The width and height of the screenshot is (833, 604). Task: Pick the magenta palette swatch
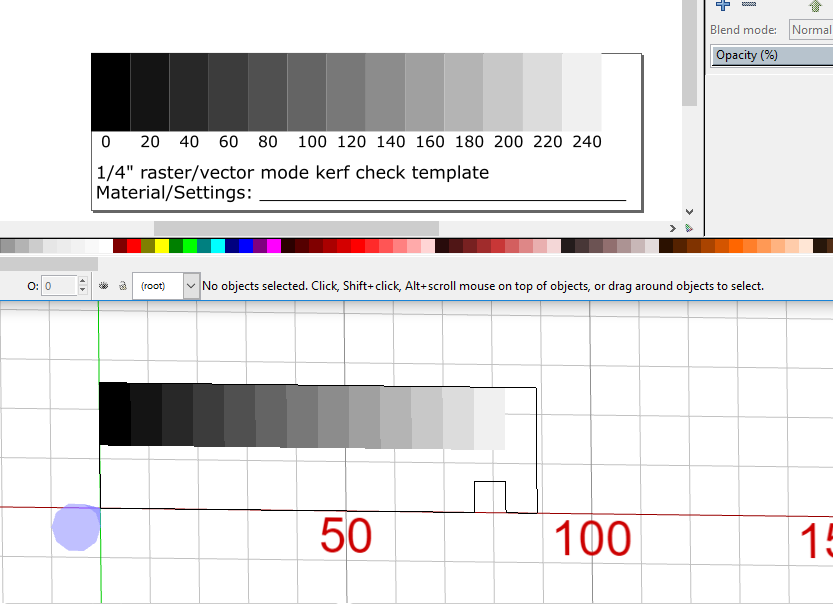pos(274,246)
